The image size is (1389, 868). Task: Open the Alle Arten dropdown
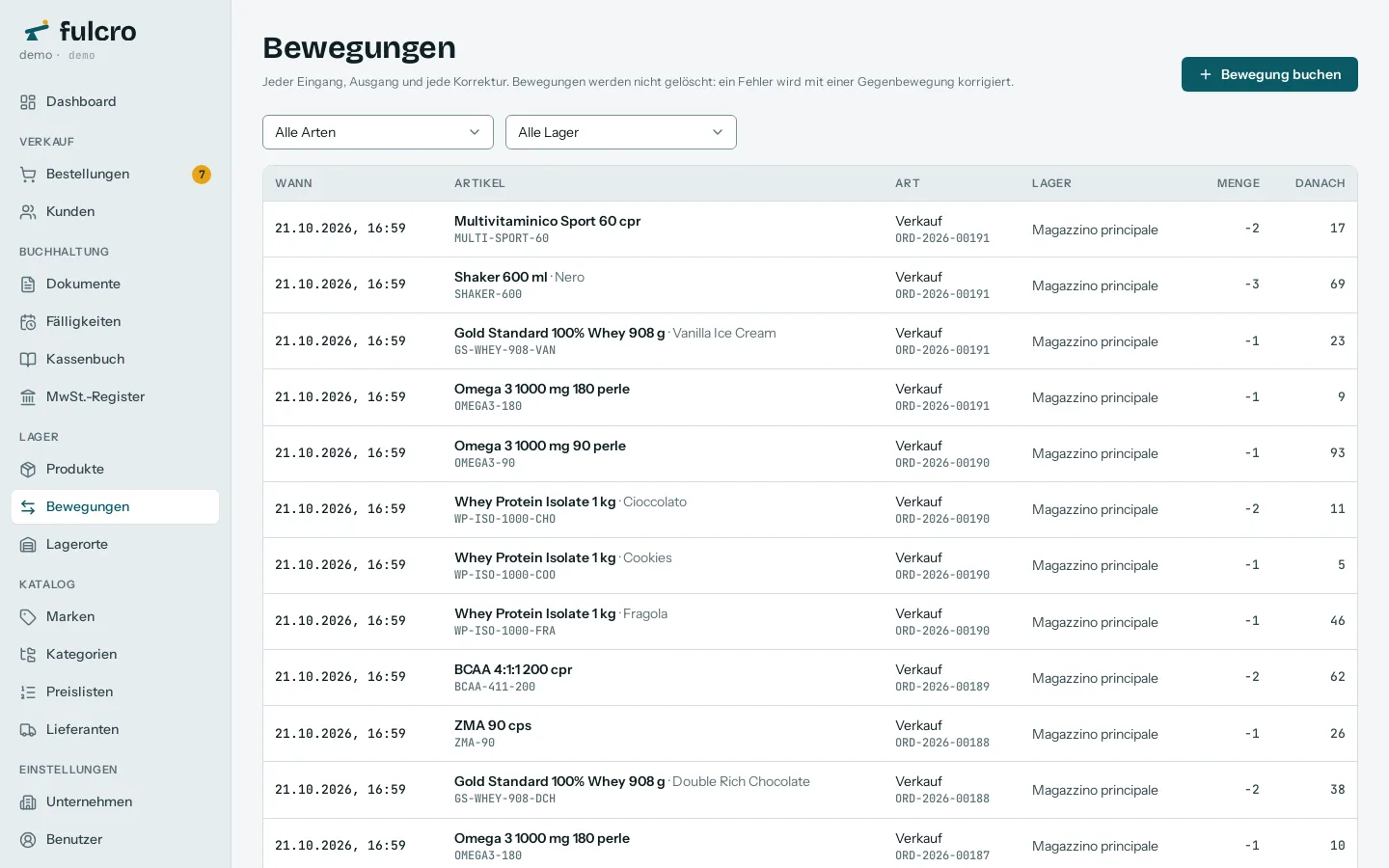378,132
